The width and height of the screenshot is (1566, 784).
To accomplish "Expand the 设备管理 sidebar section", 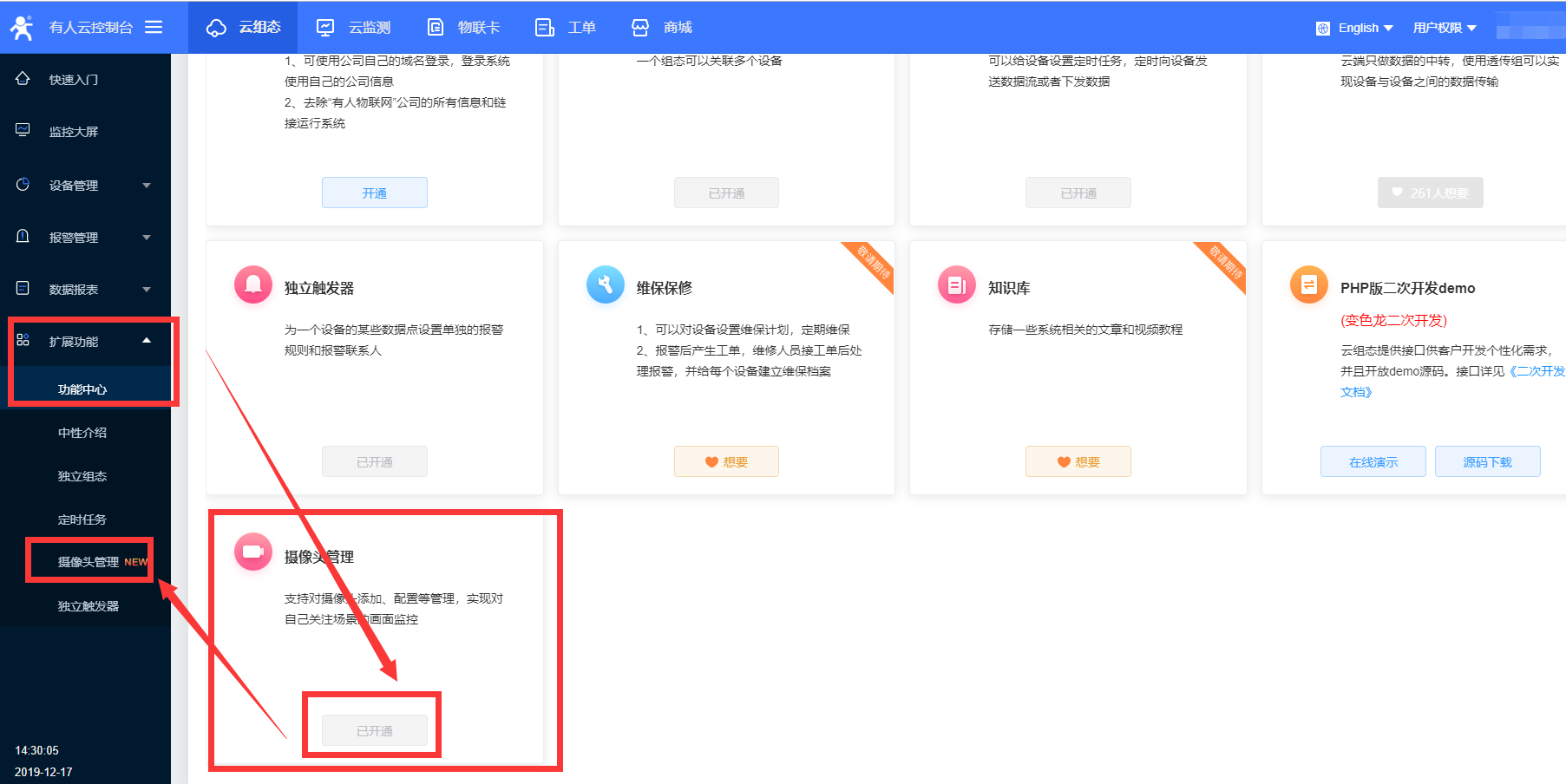I will [85, 185].
